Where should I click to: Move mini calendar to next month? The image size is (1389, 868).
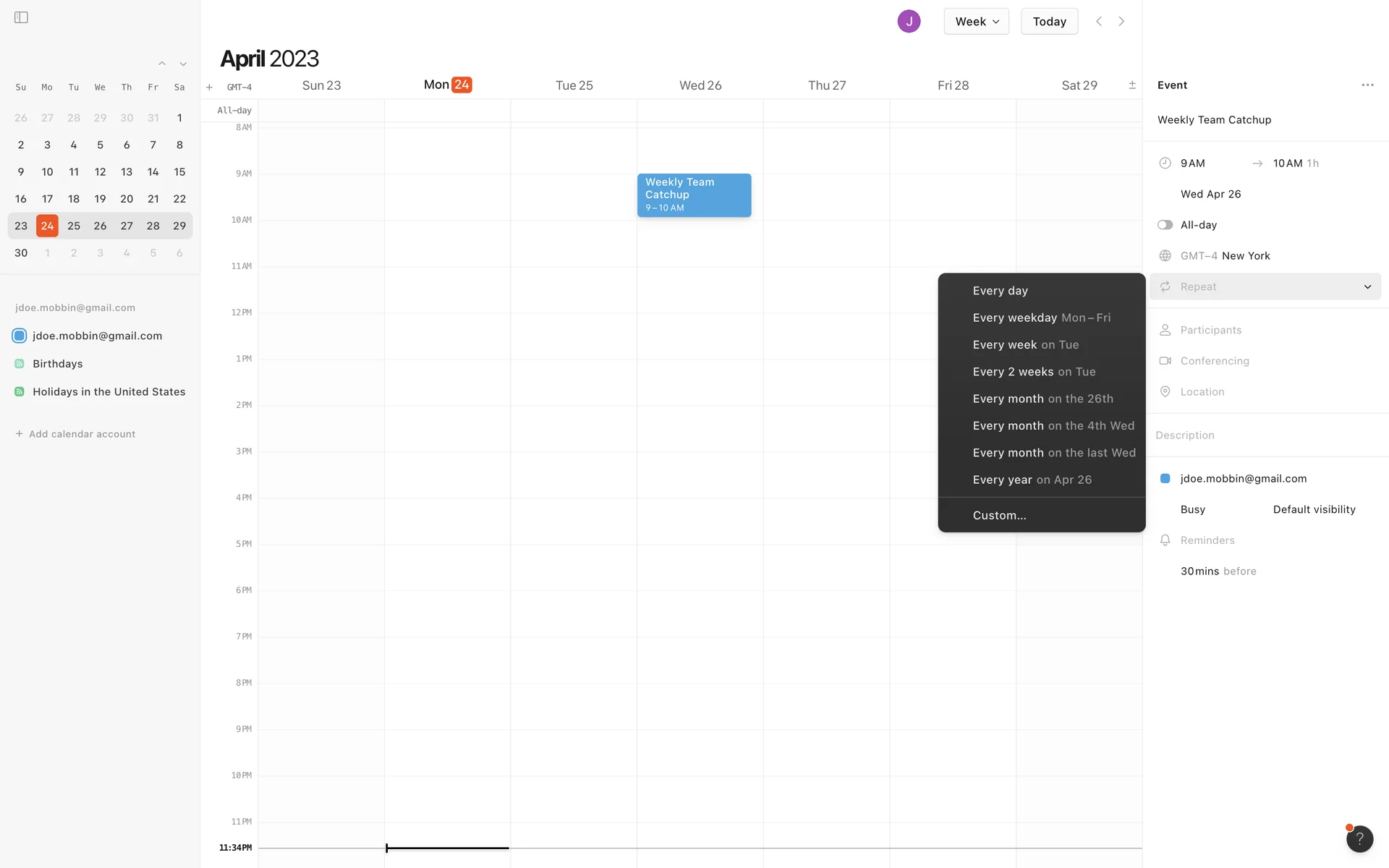click(183, 64)
